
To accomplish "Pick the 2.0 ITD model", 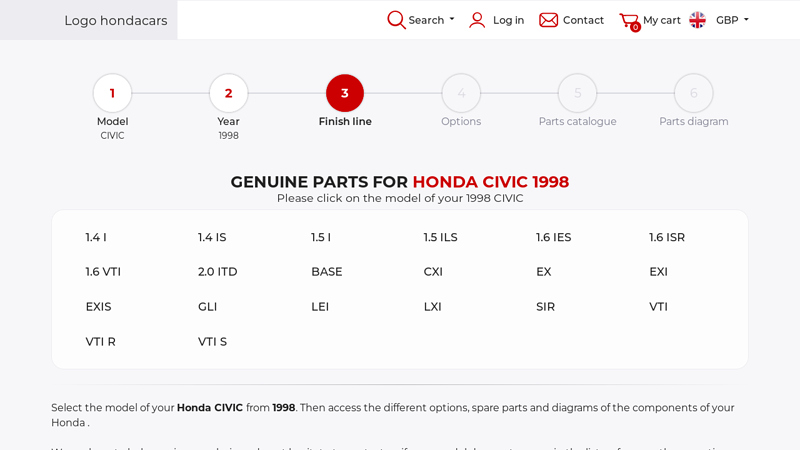I will [x=218, y=272].
